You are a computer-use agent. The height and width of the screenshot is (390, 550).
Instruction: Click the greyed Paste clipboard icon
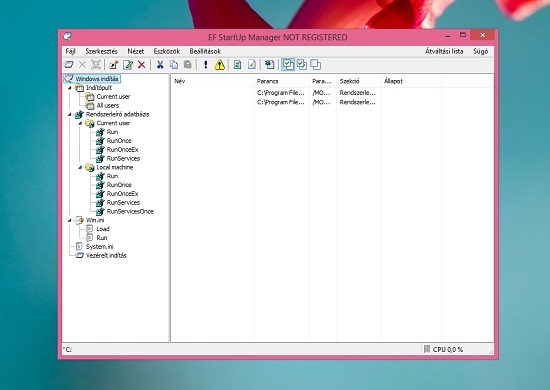[x=188, y=65]
